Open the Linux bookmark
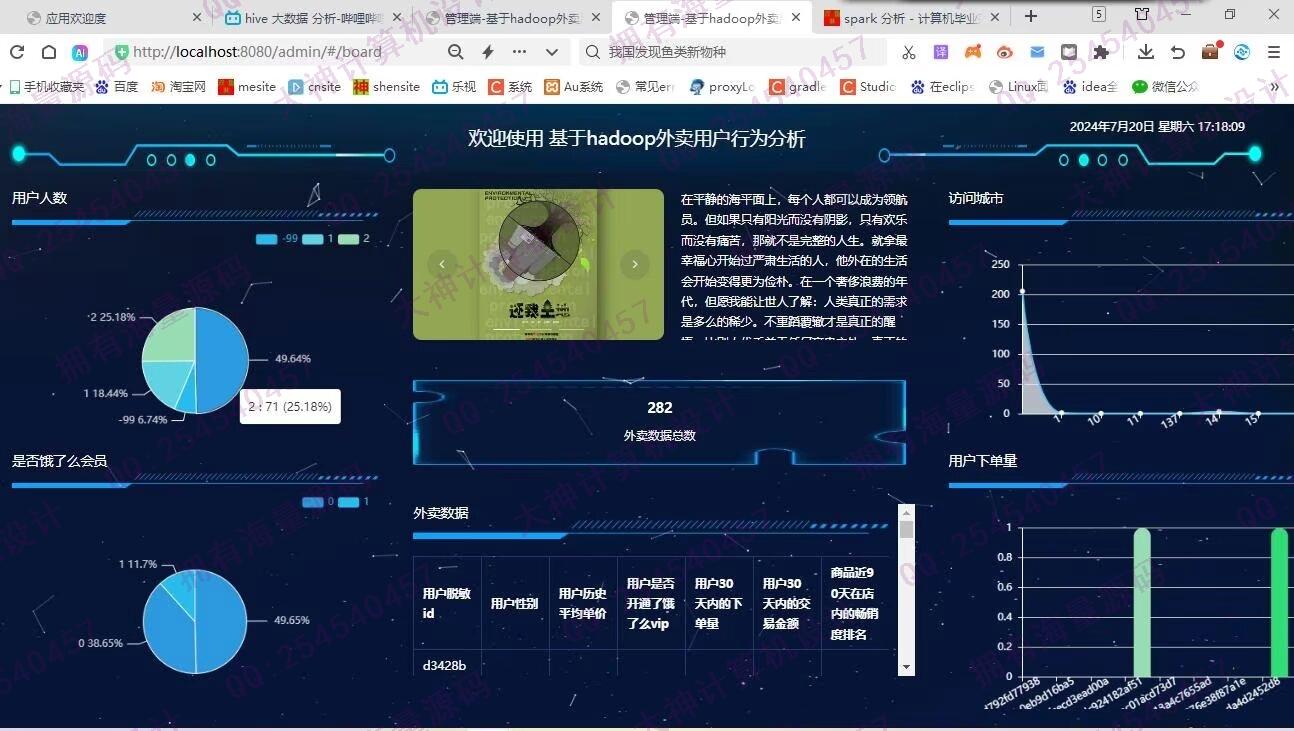The image size is (1294, 731). pos(1018,87)
